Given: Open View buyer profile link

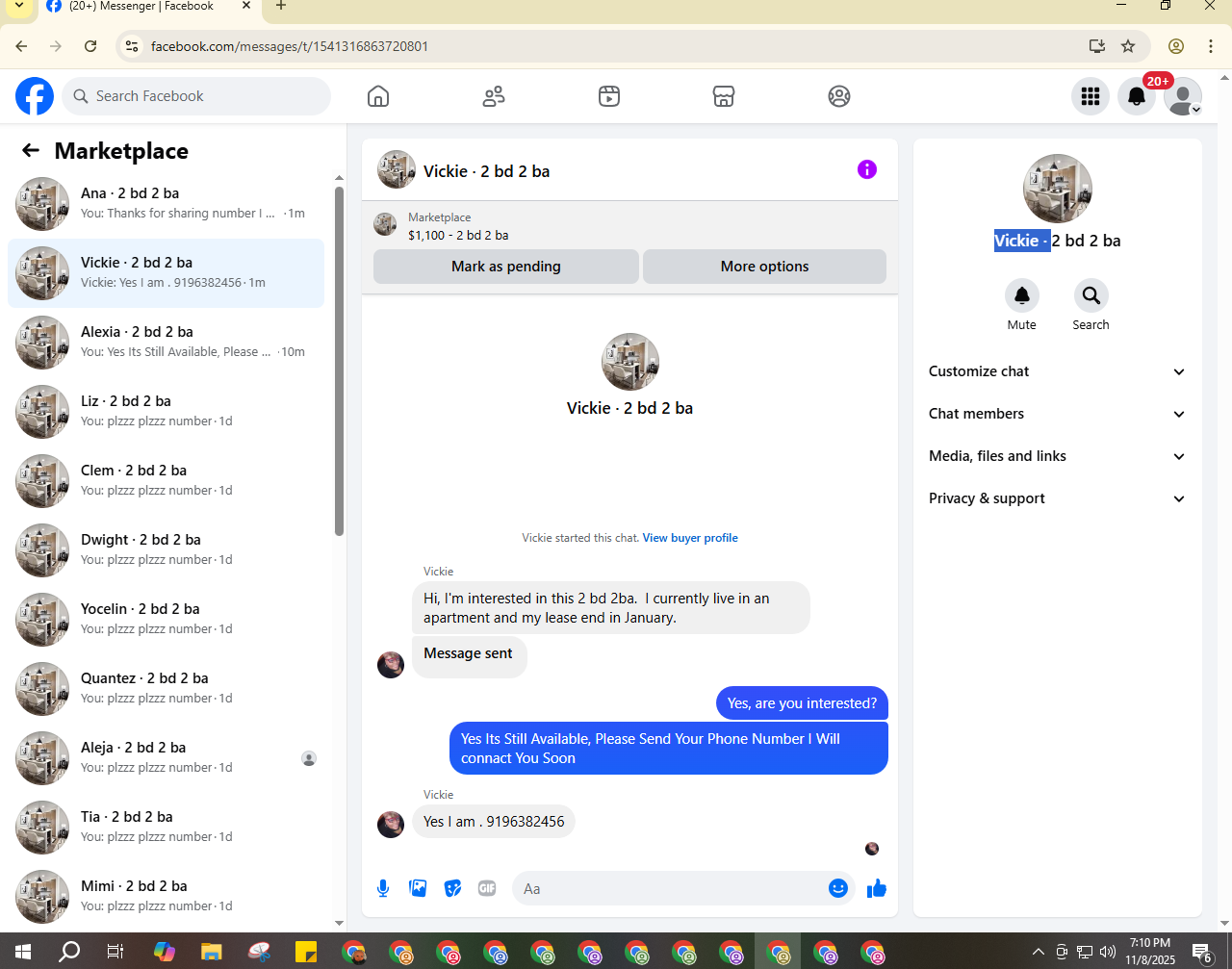Looking at the screenshot, I should pos(690,538).
